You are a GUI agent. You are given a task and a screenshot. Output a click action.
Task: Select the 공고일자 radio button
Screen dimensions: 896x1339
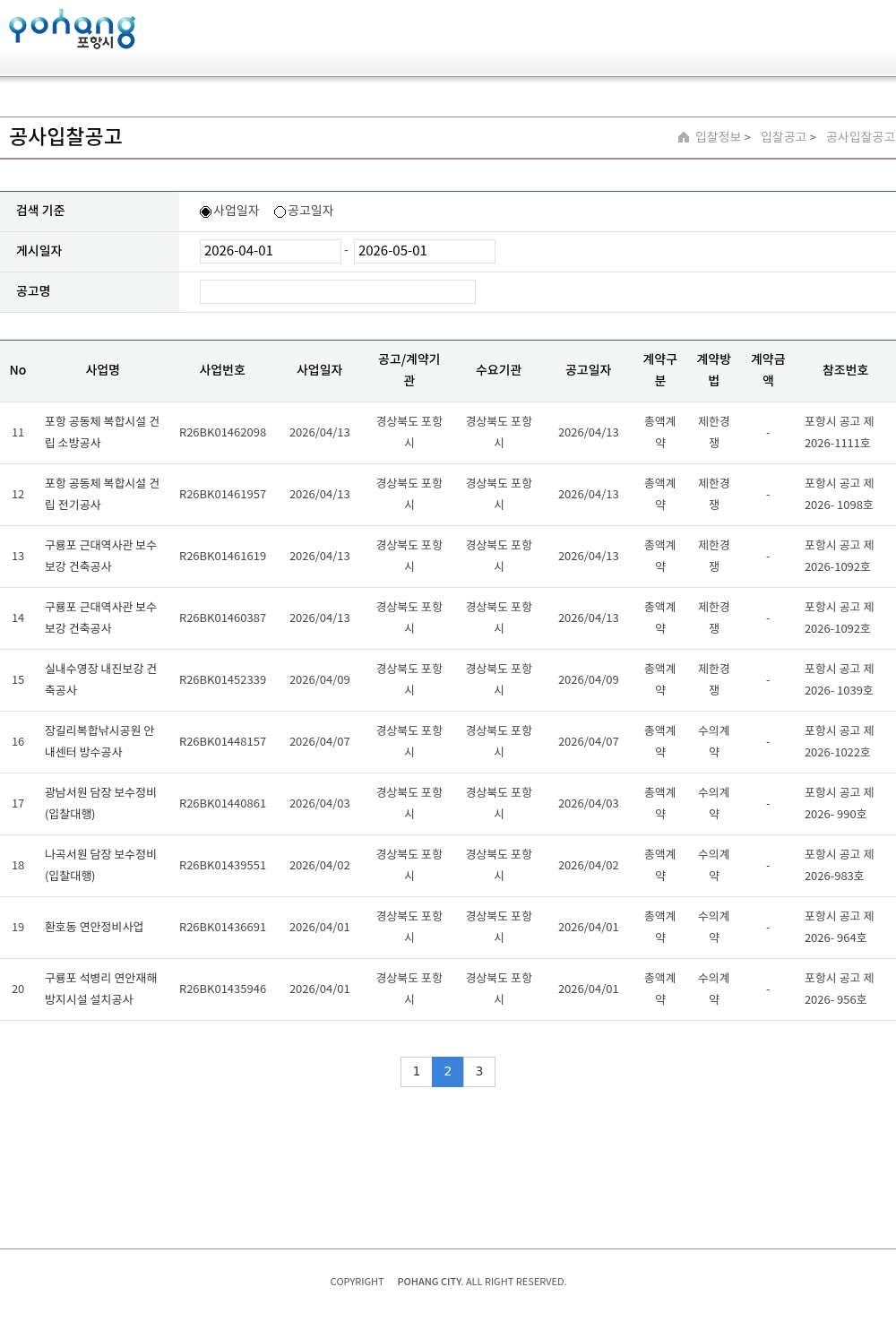pyautogui.click(x=280, y=212)
